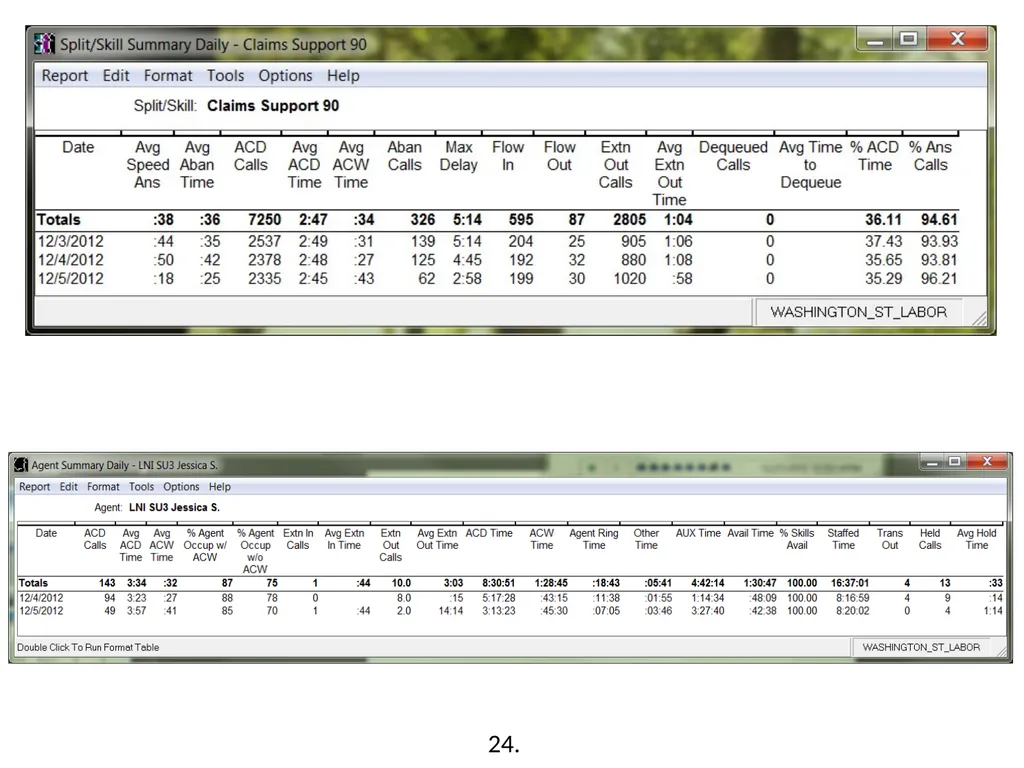The width and height of the screenshot is (1024, 768).
Task: Click the Agent Summary window app icon
Action: point(21,464)
